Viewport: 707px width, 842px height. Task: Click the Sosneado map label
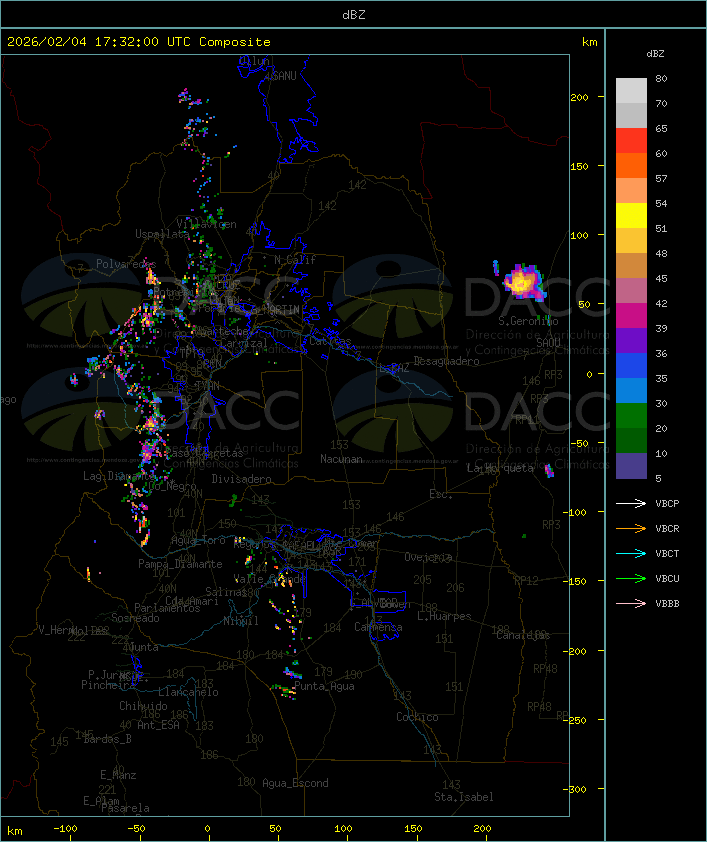coord(135,618)
